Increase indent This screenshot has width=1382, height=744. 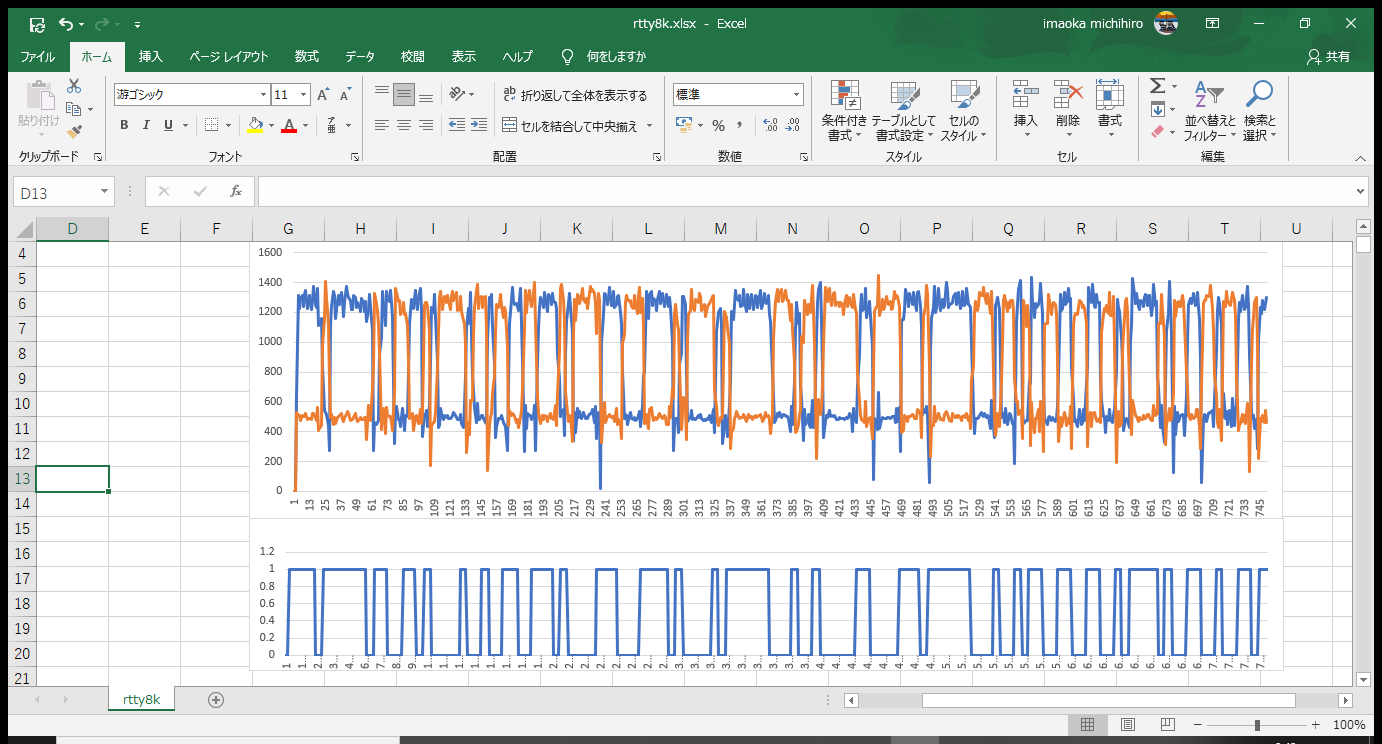click(479, 125)
